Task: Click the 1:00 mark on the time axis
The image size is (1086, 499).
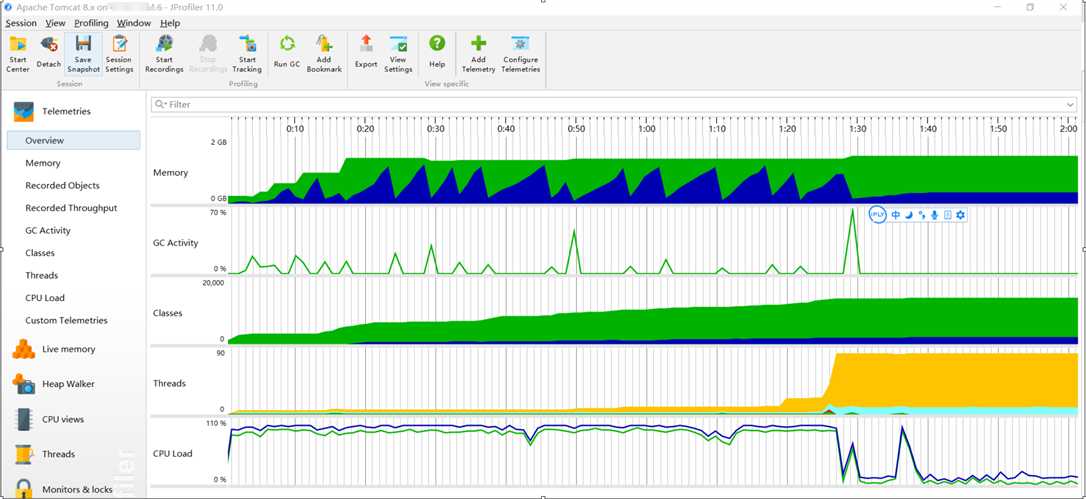Action: (x=647, y=129)
